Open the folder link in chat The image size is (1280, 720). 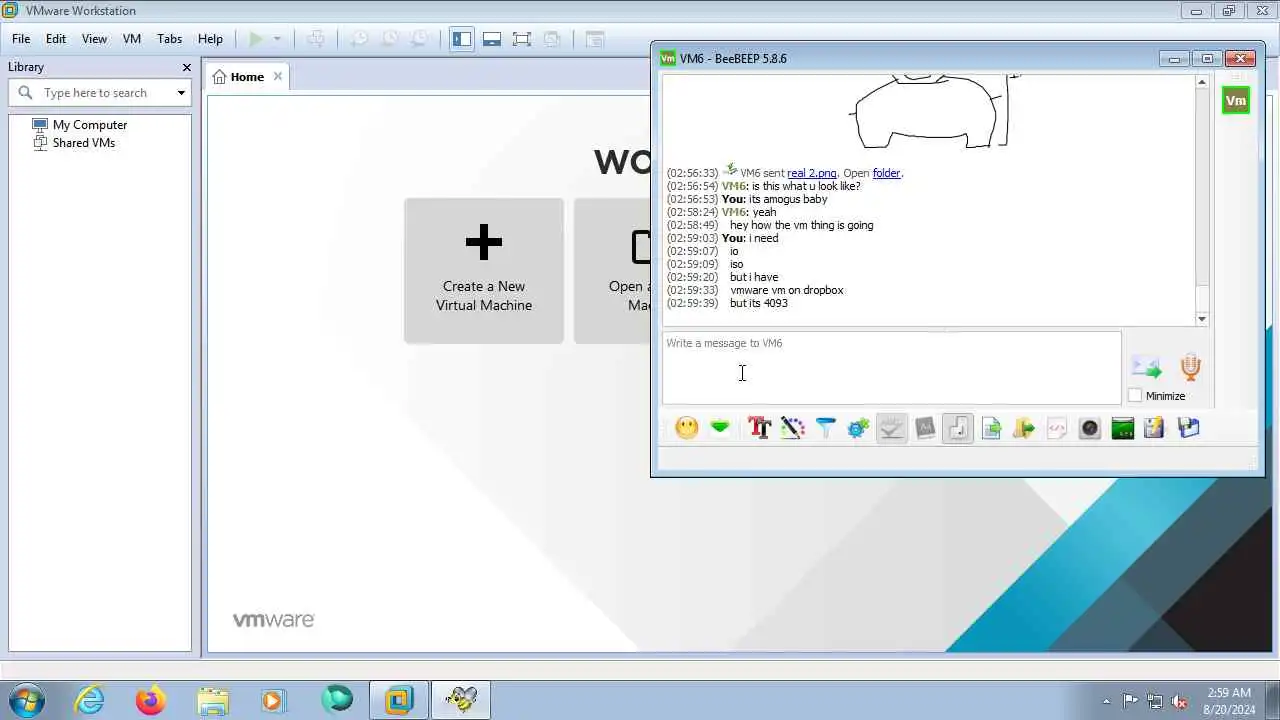tap(886, 173)
